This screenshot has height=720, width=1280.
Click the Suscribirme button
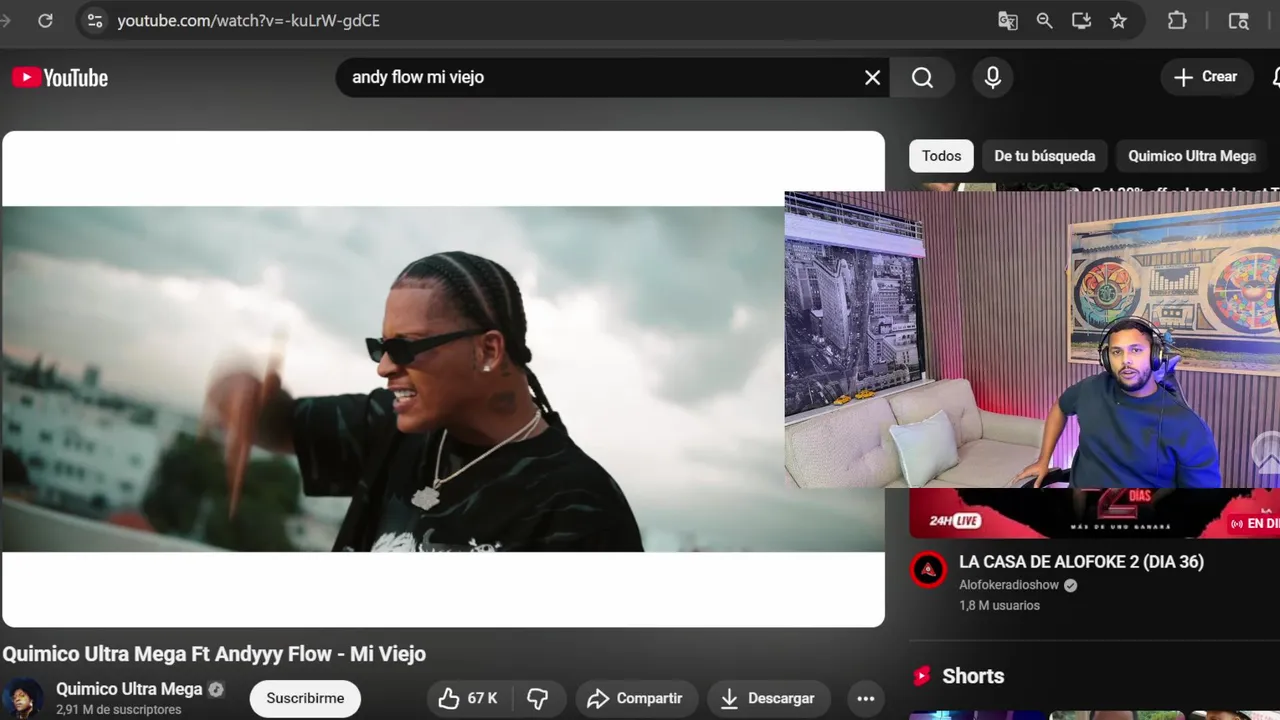point(305,698)
